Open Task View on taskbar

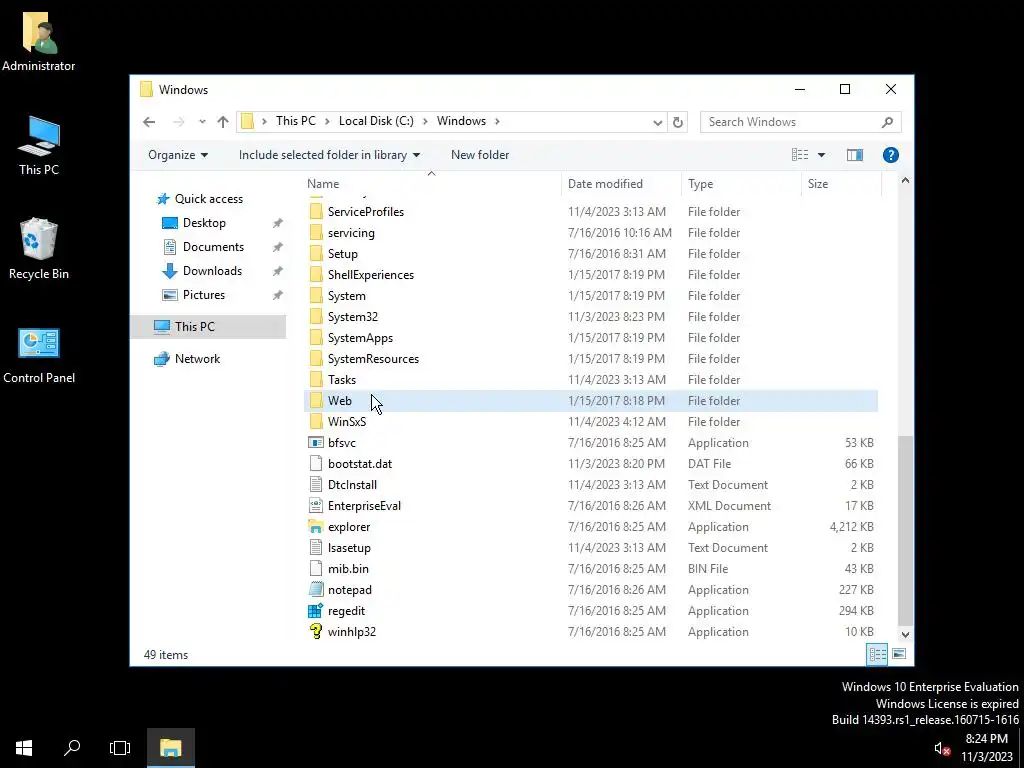tap(120, 748)
